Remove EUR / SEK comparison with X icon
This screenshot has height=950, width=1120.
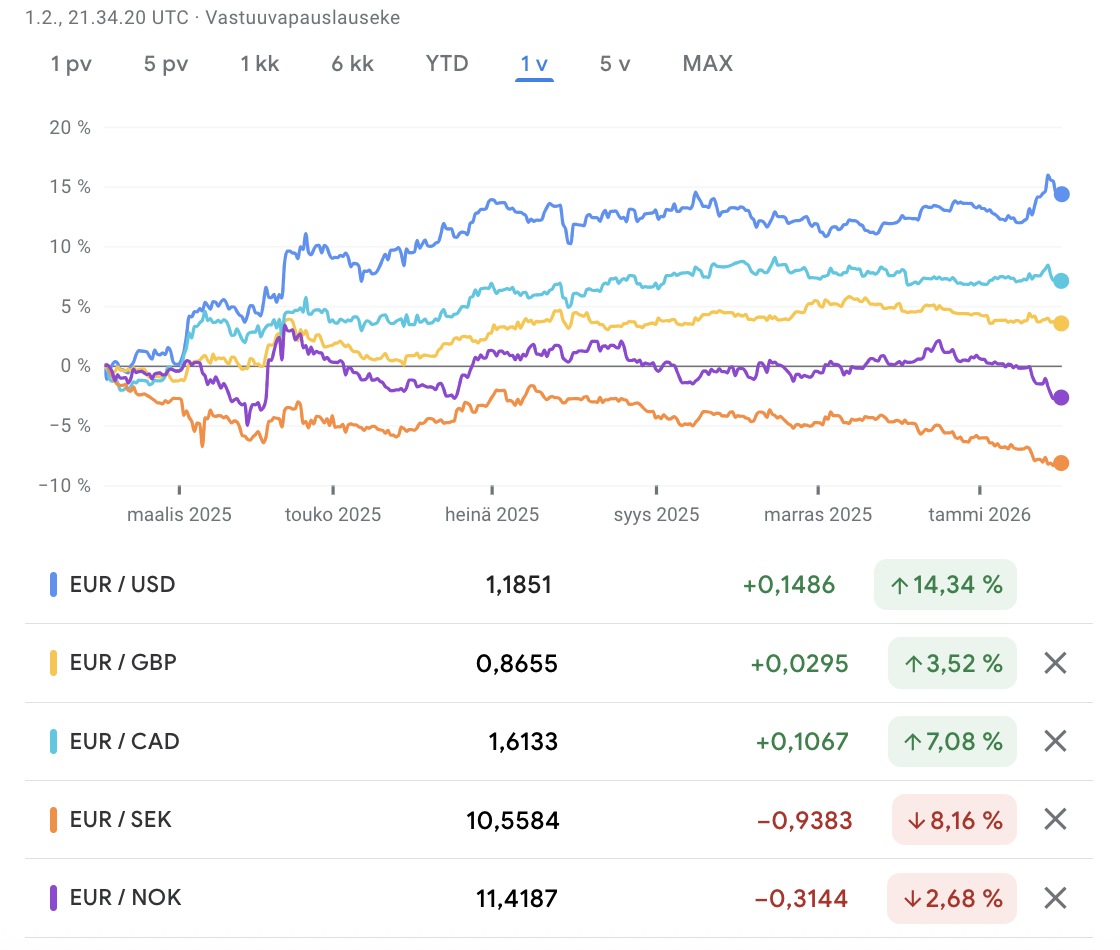[1055, 820]
